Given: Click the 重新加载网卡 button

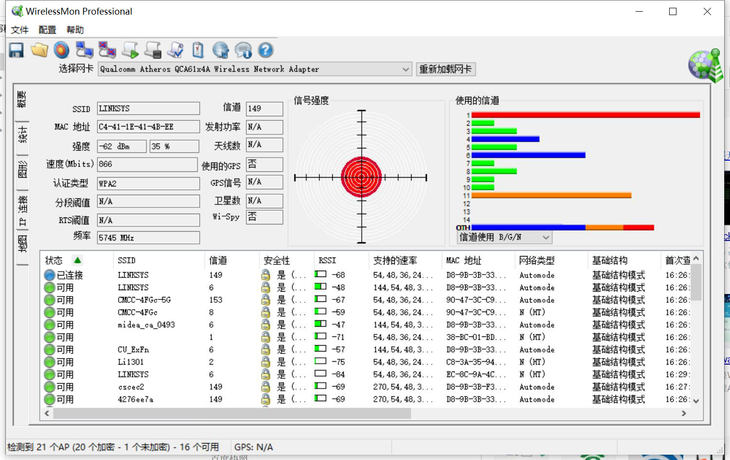Looking at the screenshot, I should click(x=446, y=69).
